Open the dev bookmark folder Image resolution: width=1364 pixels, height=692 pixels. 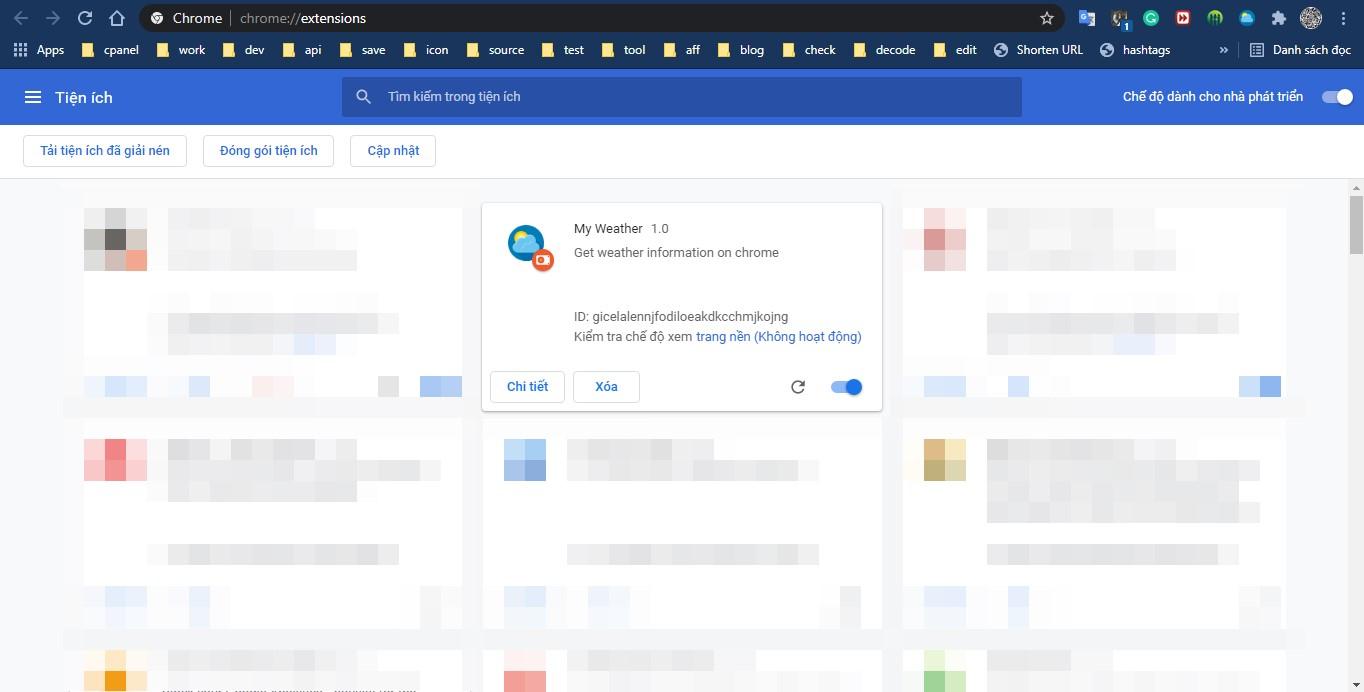coord(243,50)
